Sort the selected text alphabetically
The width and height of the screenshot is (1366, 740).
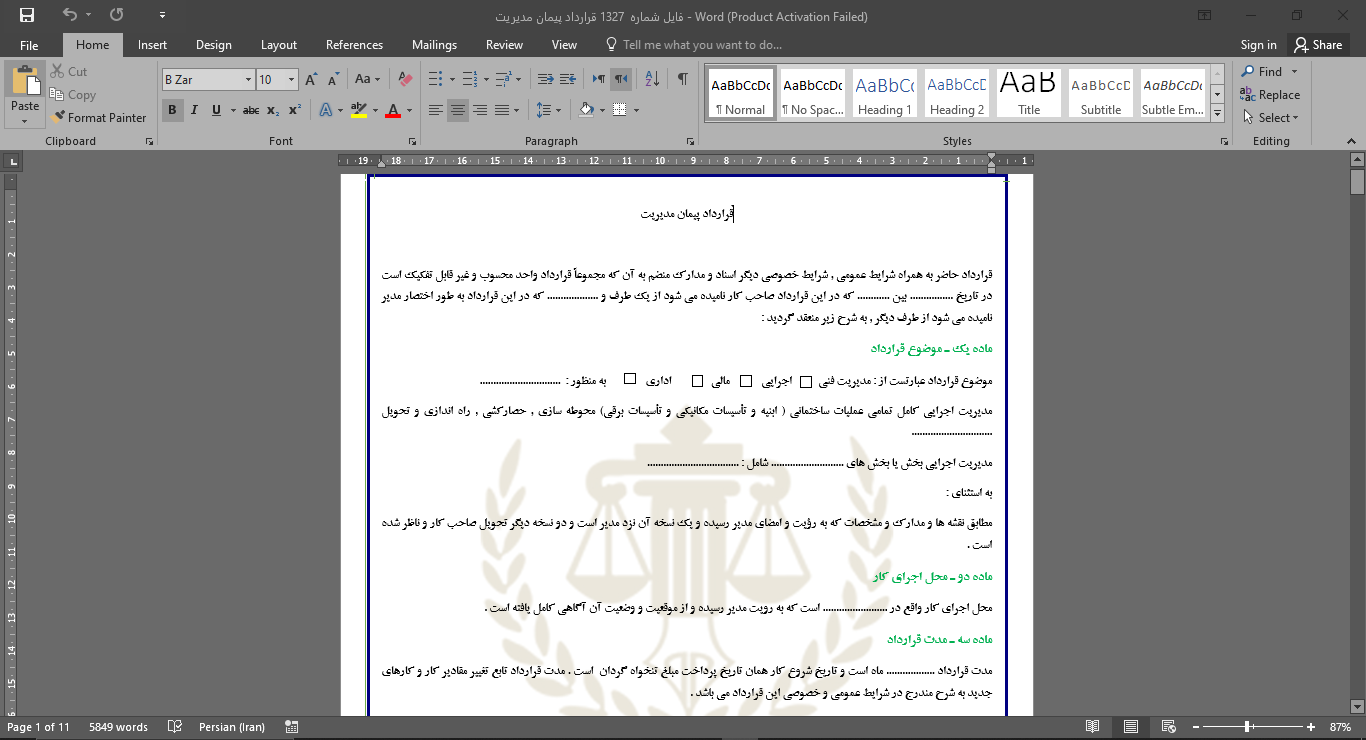[652, 79]
